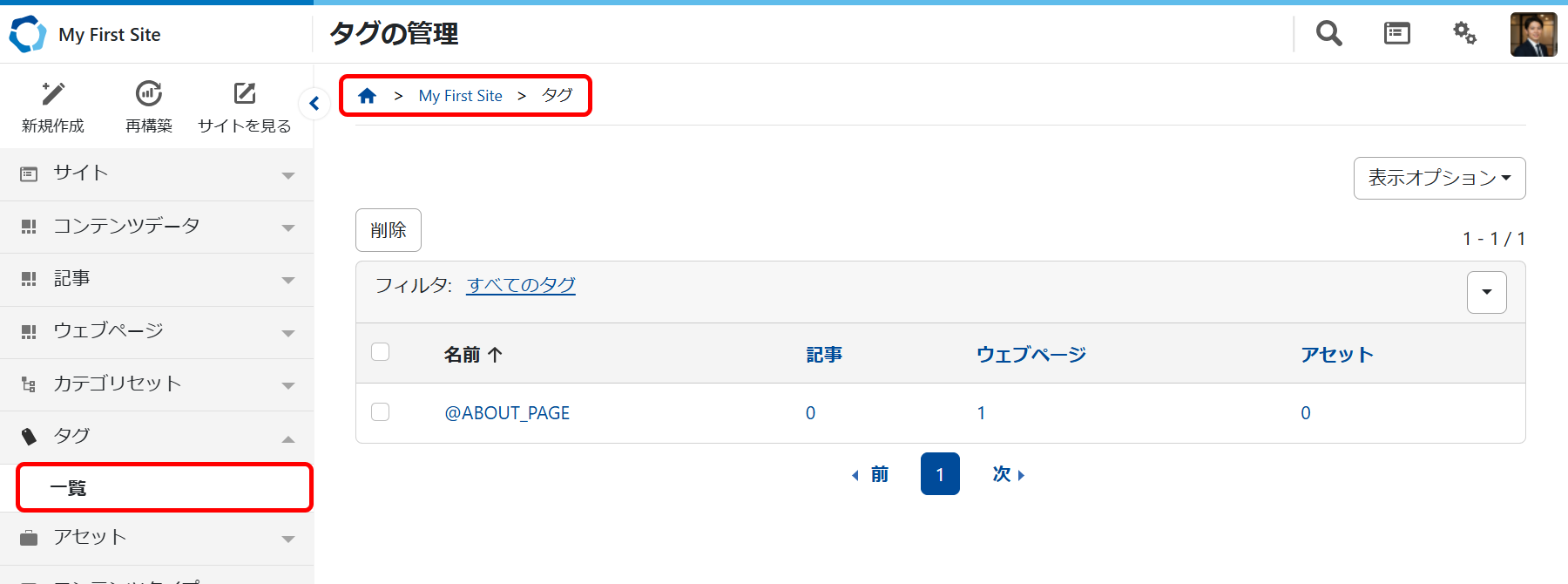Image resolution: width=1568 pixels, height=584 pixels.
Task: Click the アセット briefcase icon
Action: click(x=29, y=538)
